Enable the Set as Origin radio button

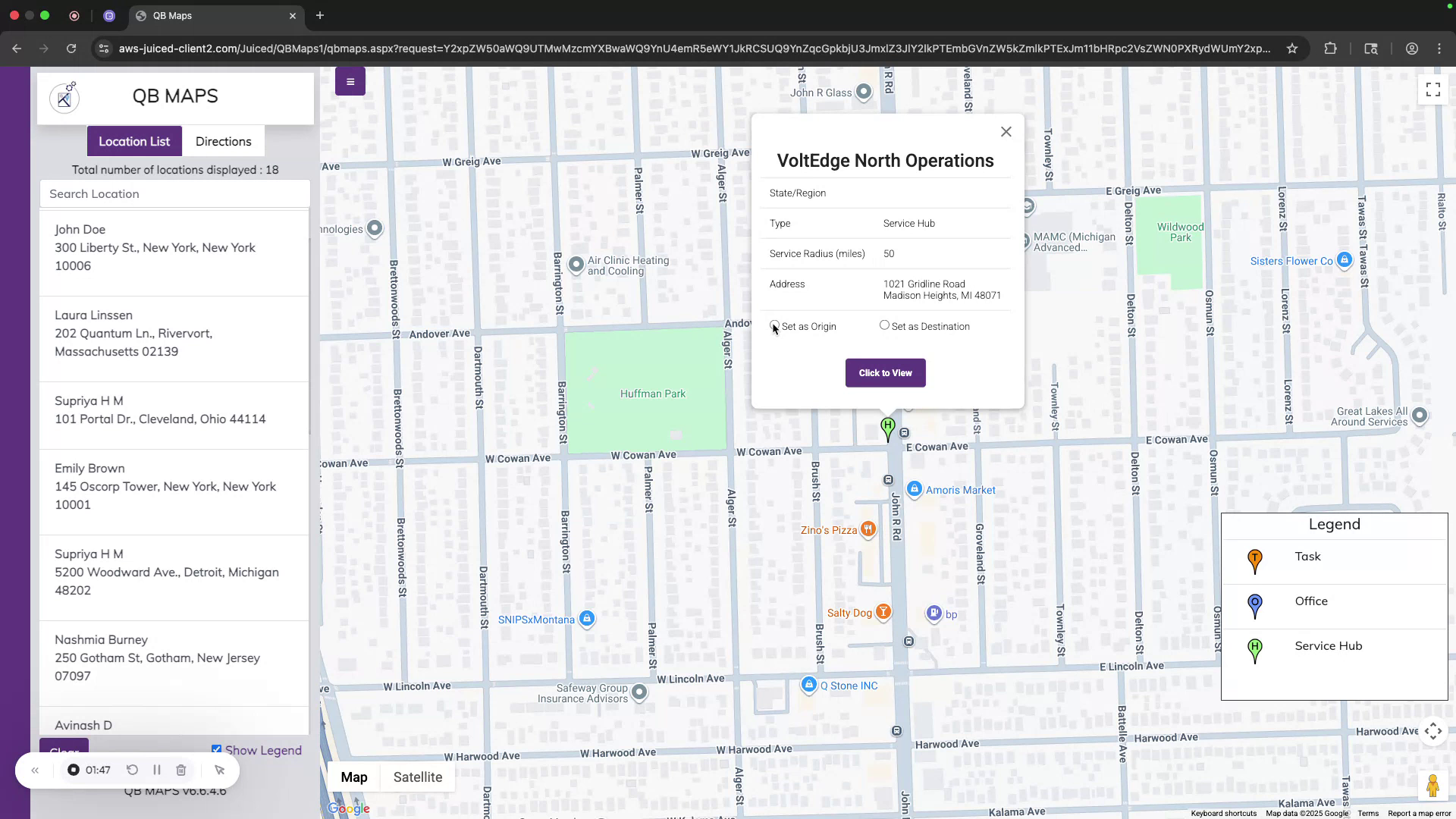[x=774, y=326]
